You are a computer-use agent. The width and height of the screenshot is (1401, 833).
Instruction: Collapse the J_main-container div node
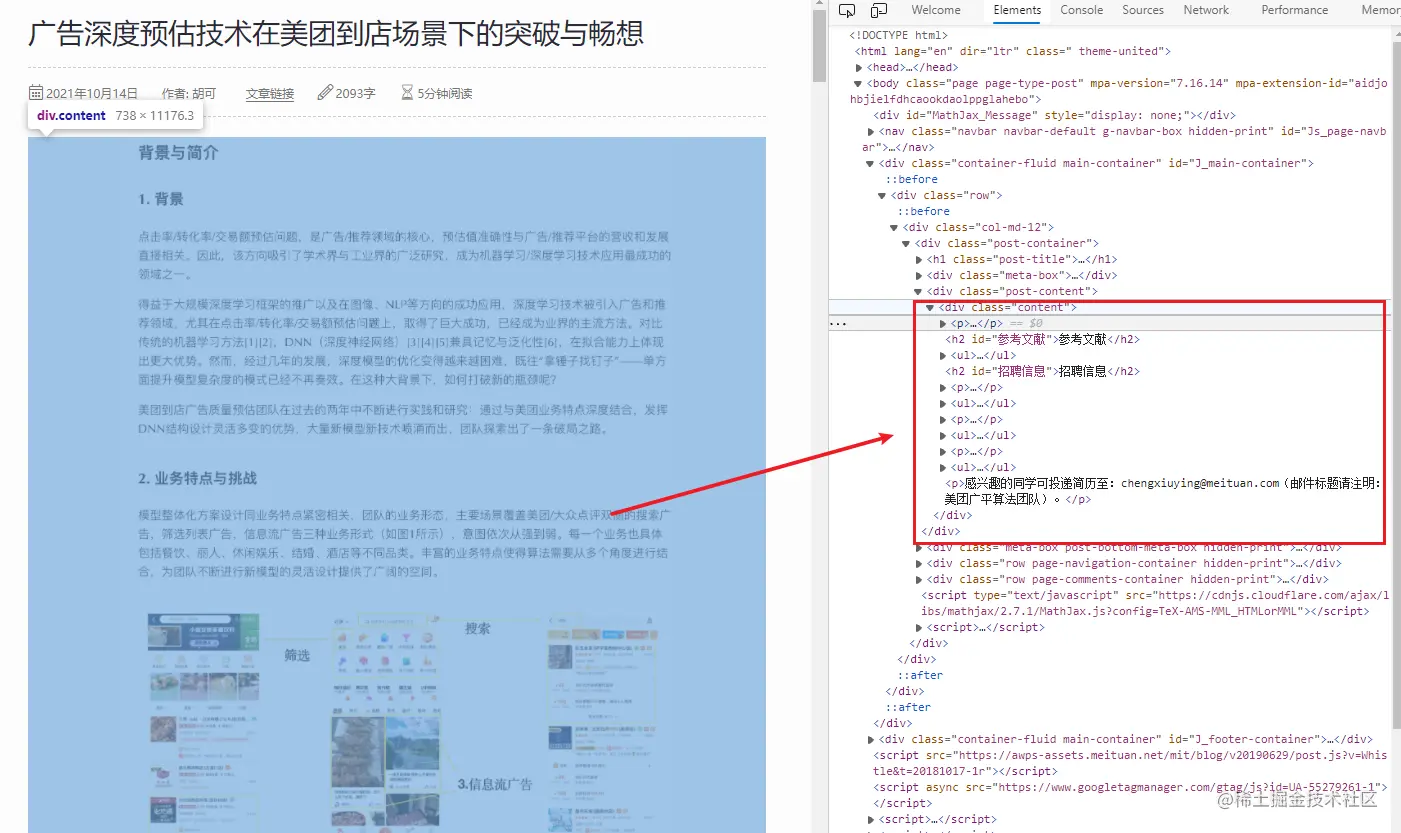click(870, 163)
